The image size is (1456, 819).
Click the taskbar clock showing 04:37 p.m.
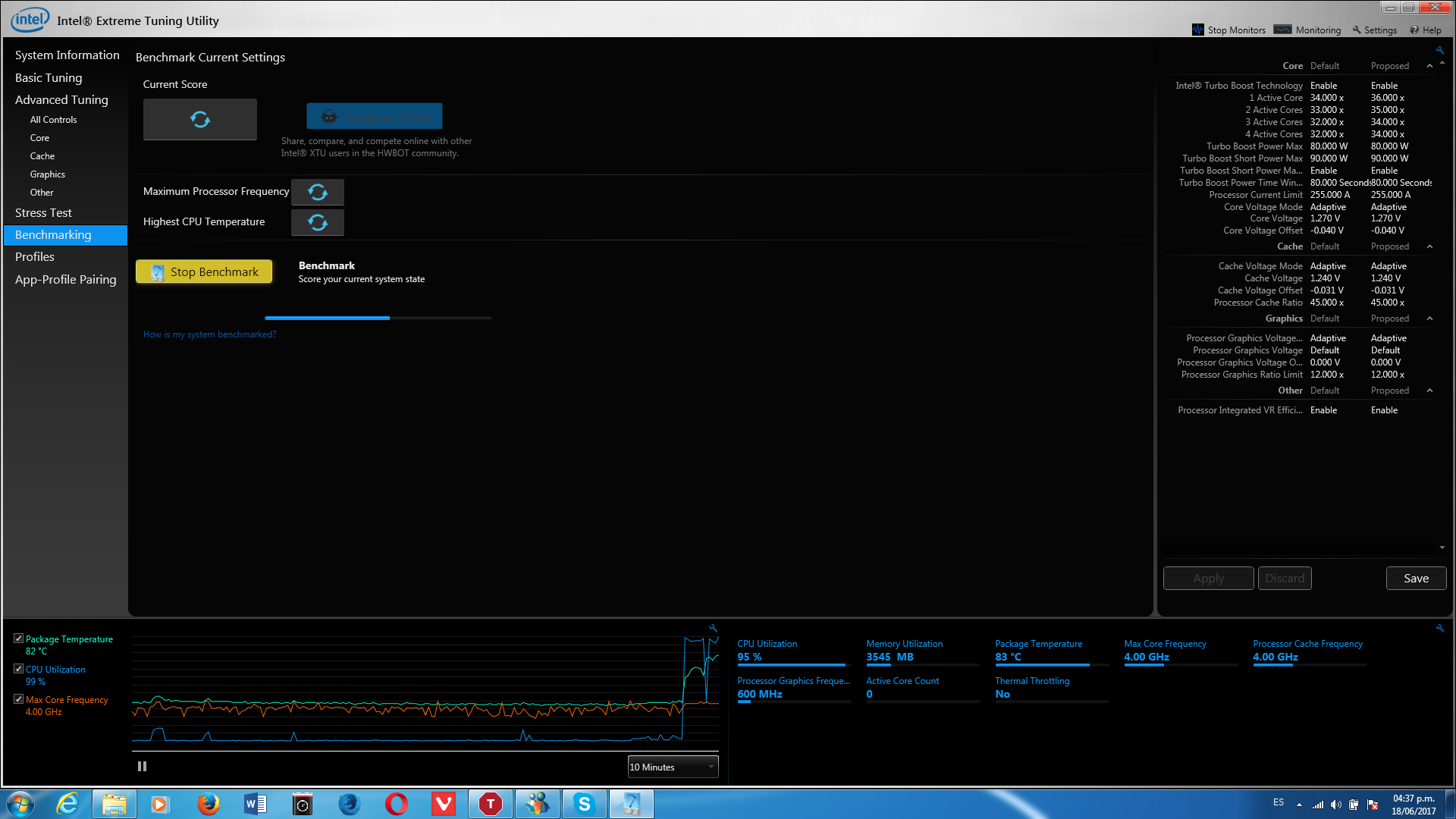click(x=1414, y=805)
